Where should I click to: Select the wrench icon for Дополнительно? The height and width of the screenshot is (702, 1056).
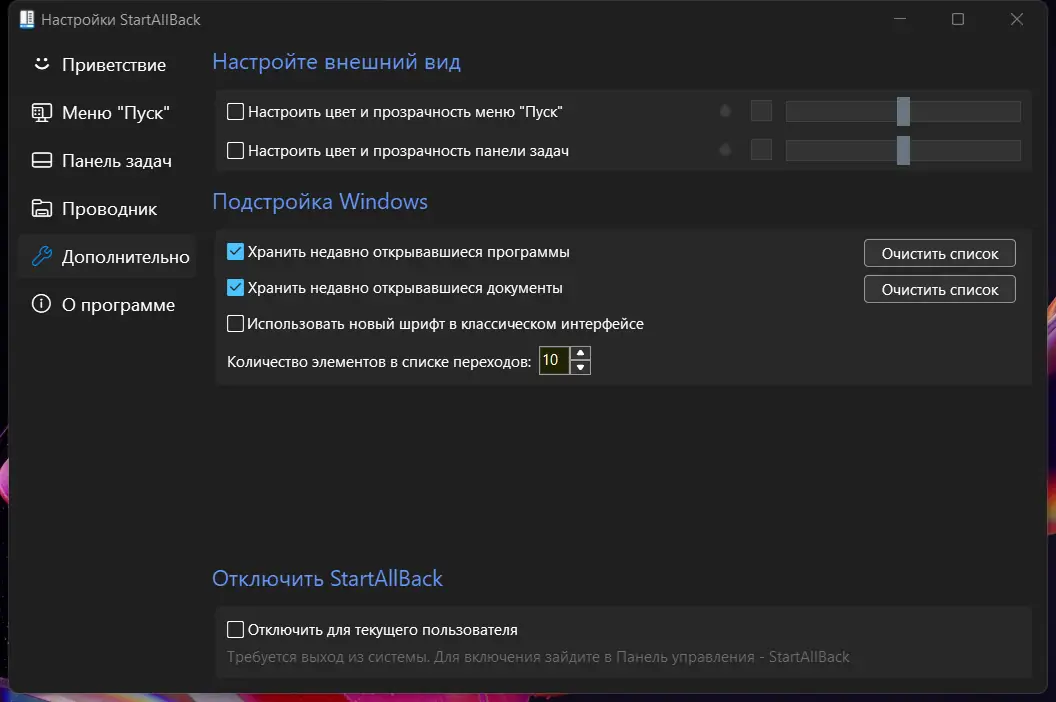pyautogui.click(x=40, y=256)
